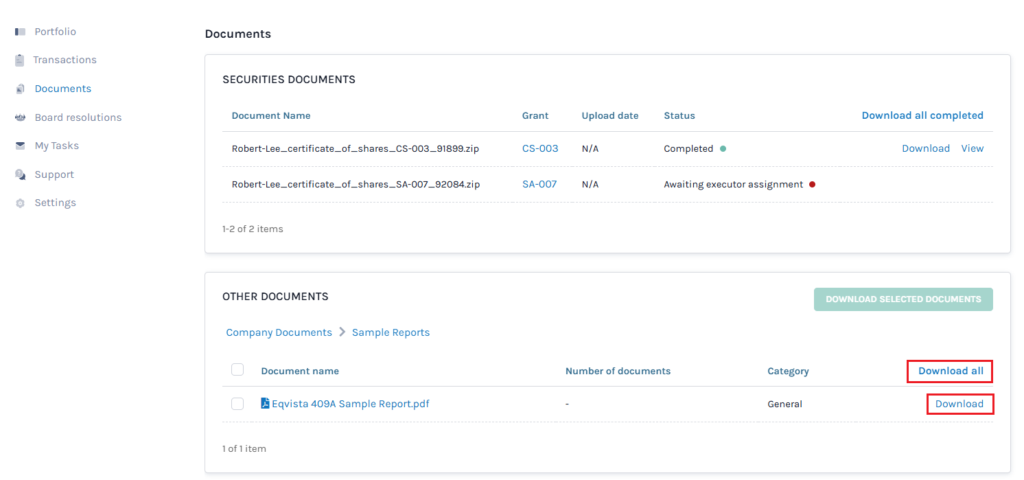This screenshot has width=1024, height=480.
Task: Click Download all in Other Documents
Action: tap(950, 371)
